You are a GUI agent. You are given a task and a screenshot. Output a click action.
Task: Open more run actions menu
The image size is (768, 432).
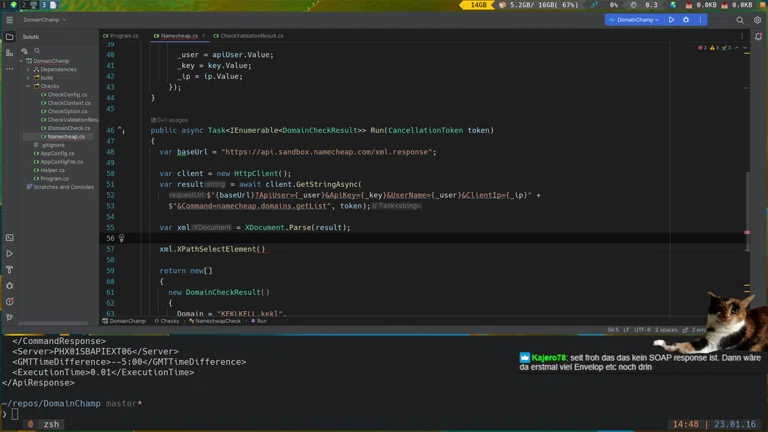click(700, 20)
